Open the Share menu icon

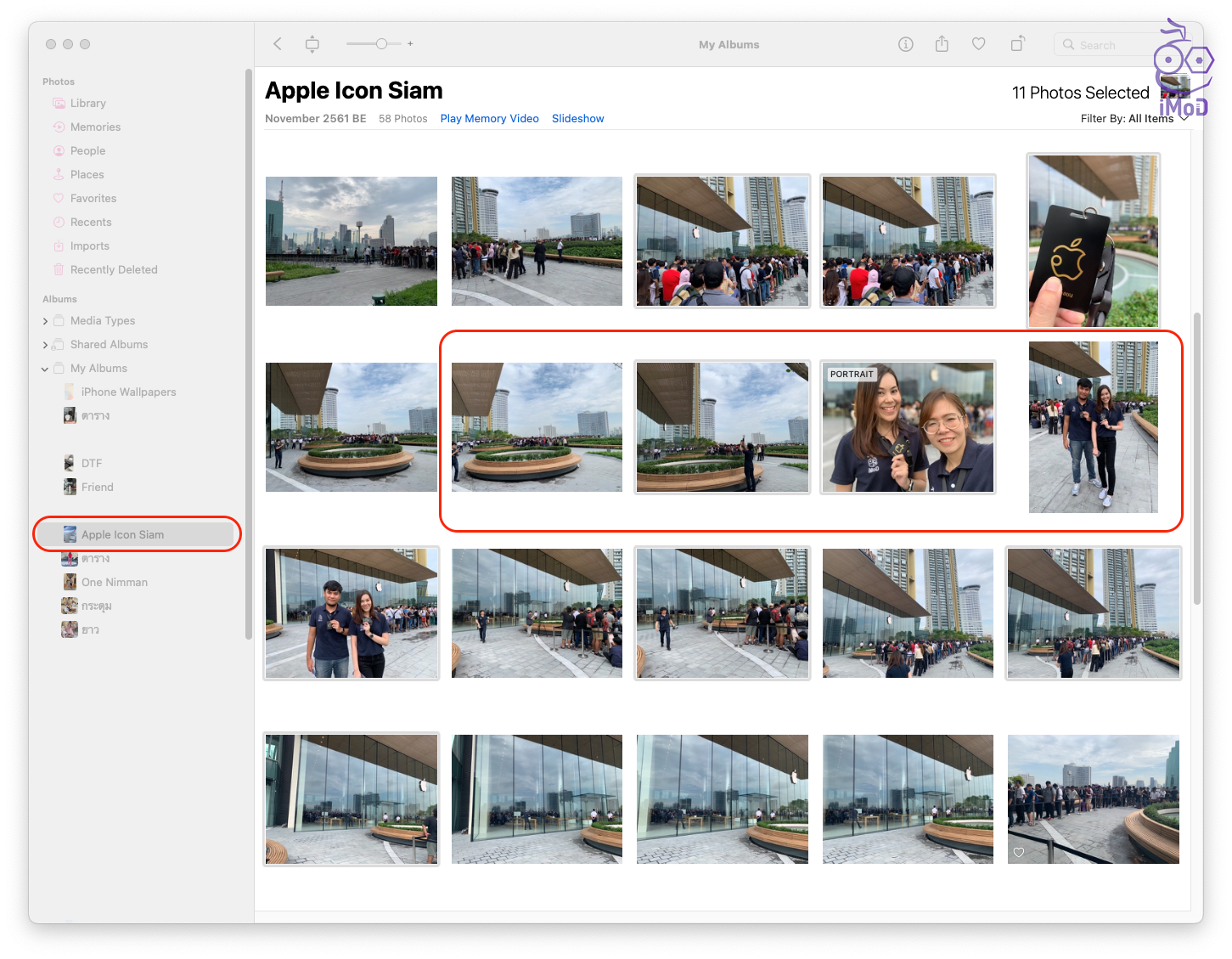942,44
